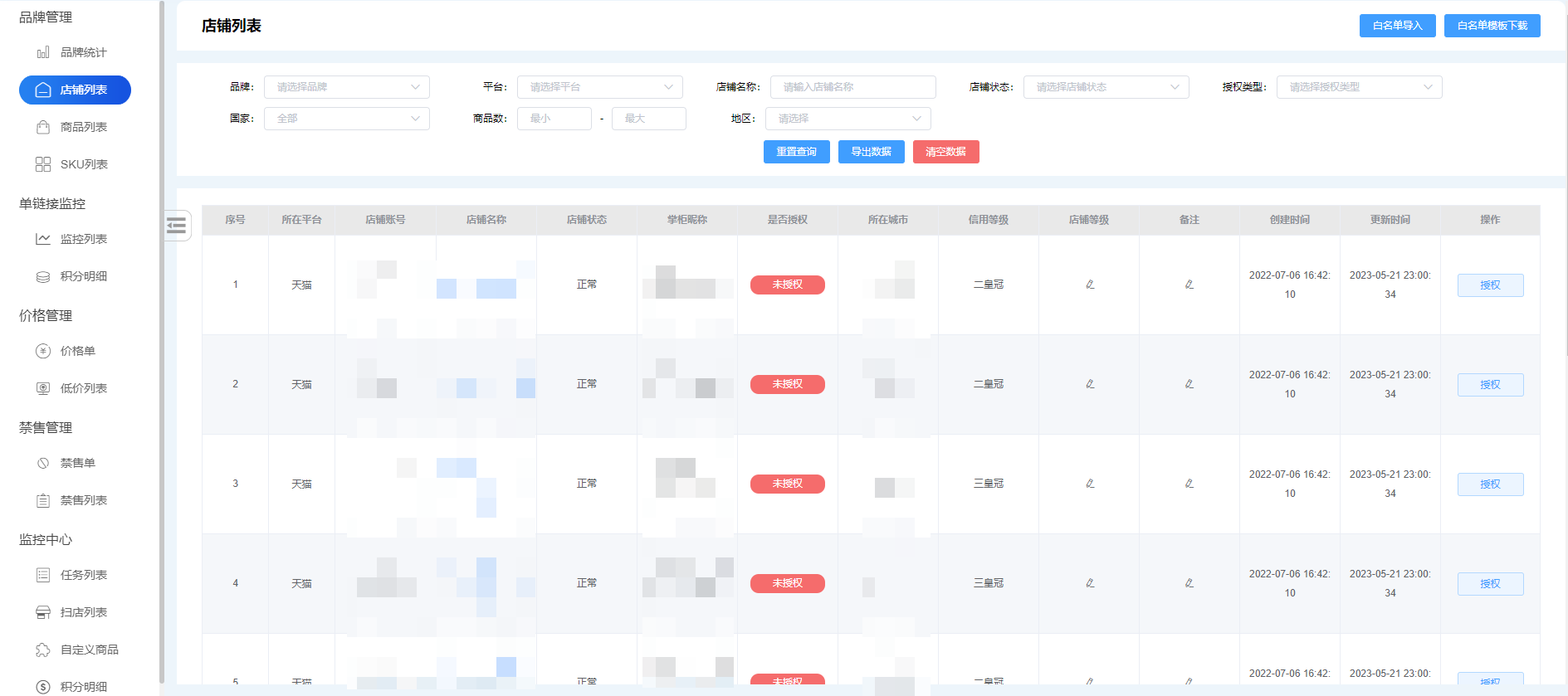
Task: Click 更新时间 column header
Action: [x=1390, y=220]
